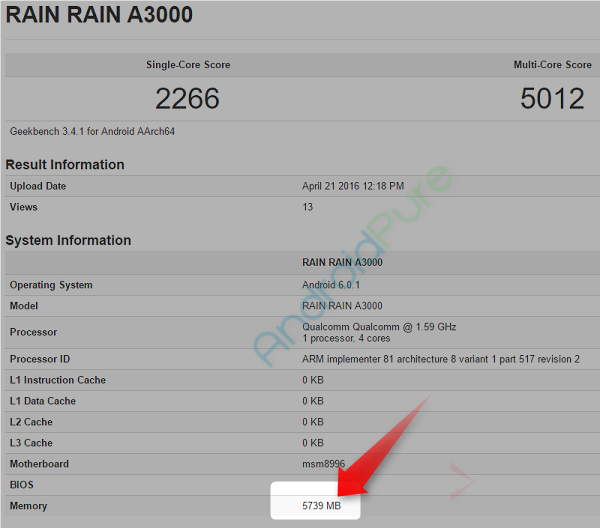Click the L1 Instruction Cache row label
The image size is (600, 528).
coord(58,380)
